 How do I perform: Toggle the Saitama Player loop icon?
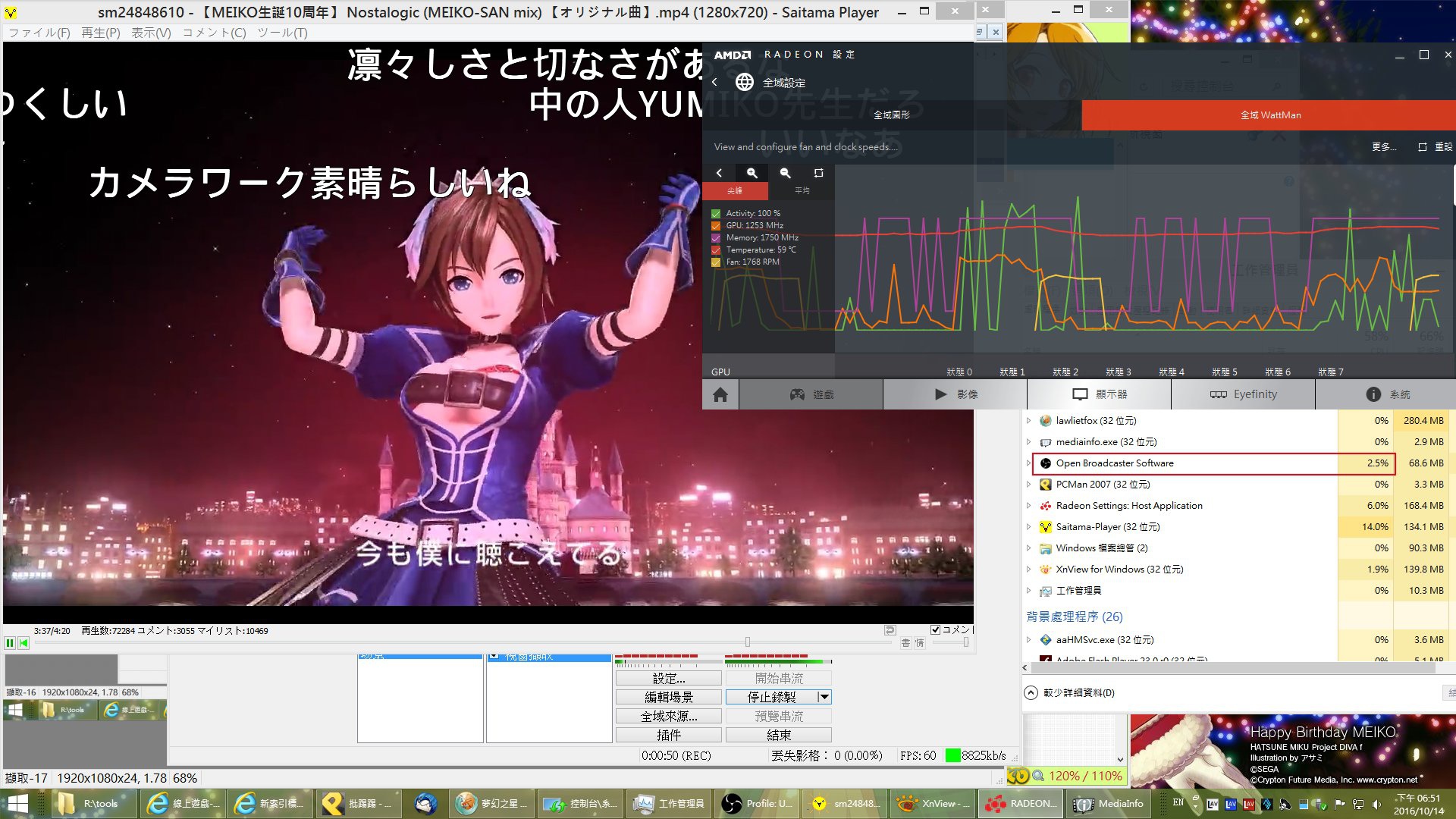point(890,630)
